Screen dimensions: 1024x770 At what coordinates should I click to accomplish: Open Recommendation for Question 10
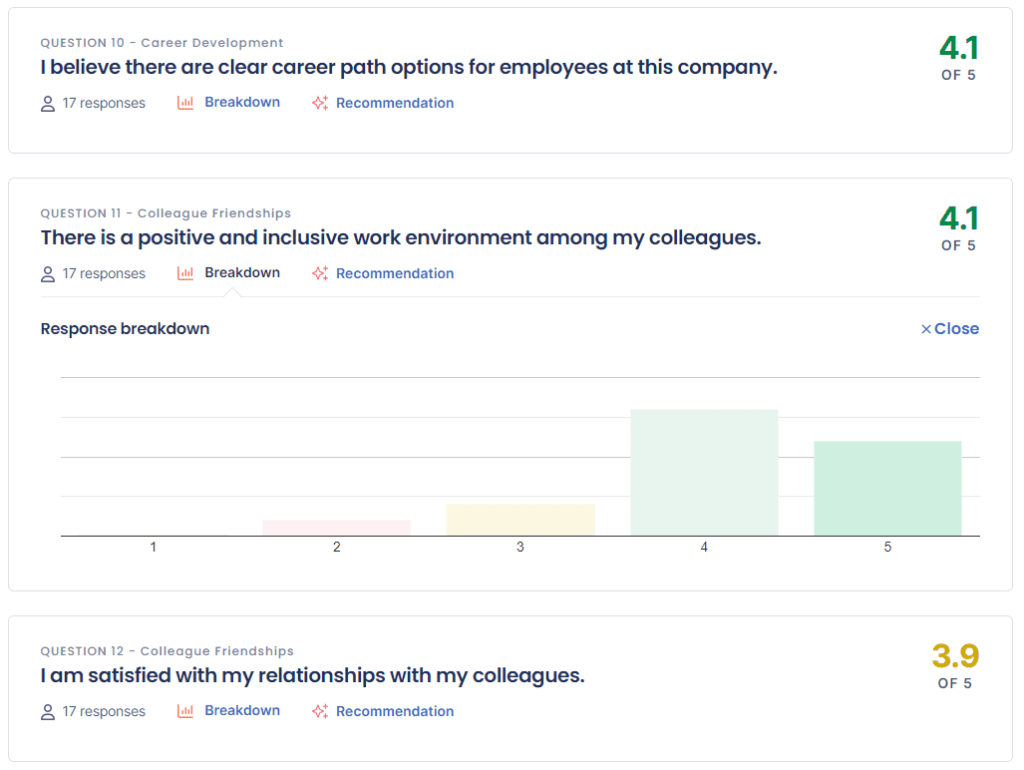coord(394,103)
